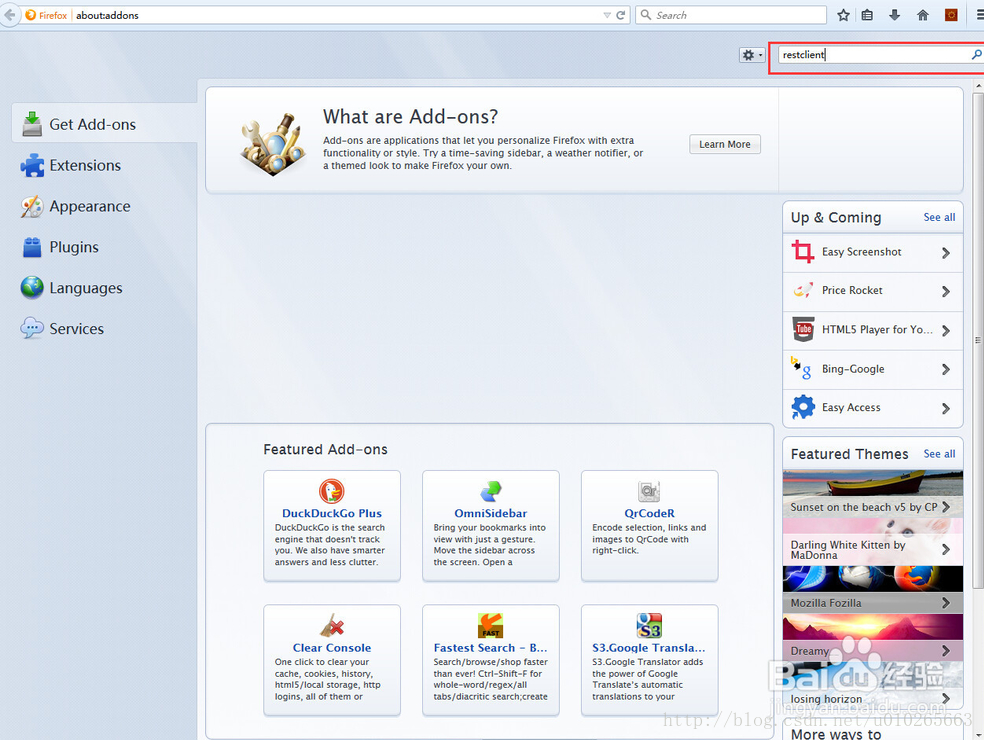Click the Services chat bubble icon
The height and width of the screenshot is (740, 984).
(x=32, y=328)
